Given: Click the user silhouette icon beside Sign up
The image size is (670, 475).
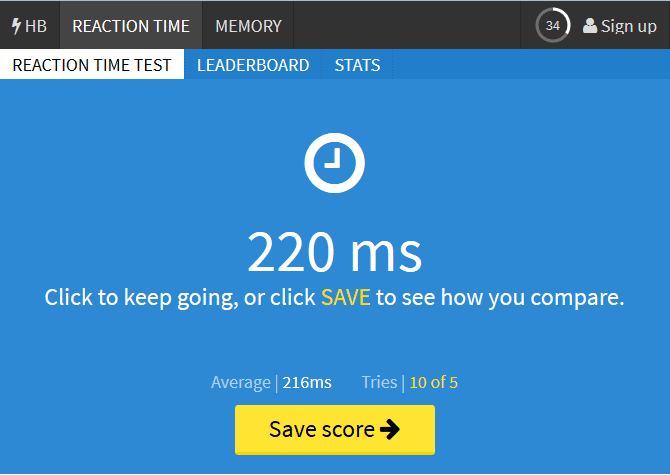Looking at the screenshot, I should pos(590,26).
